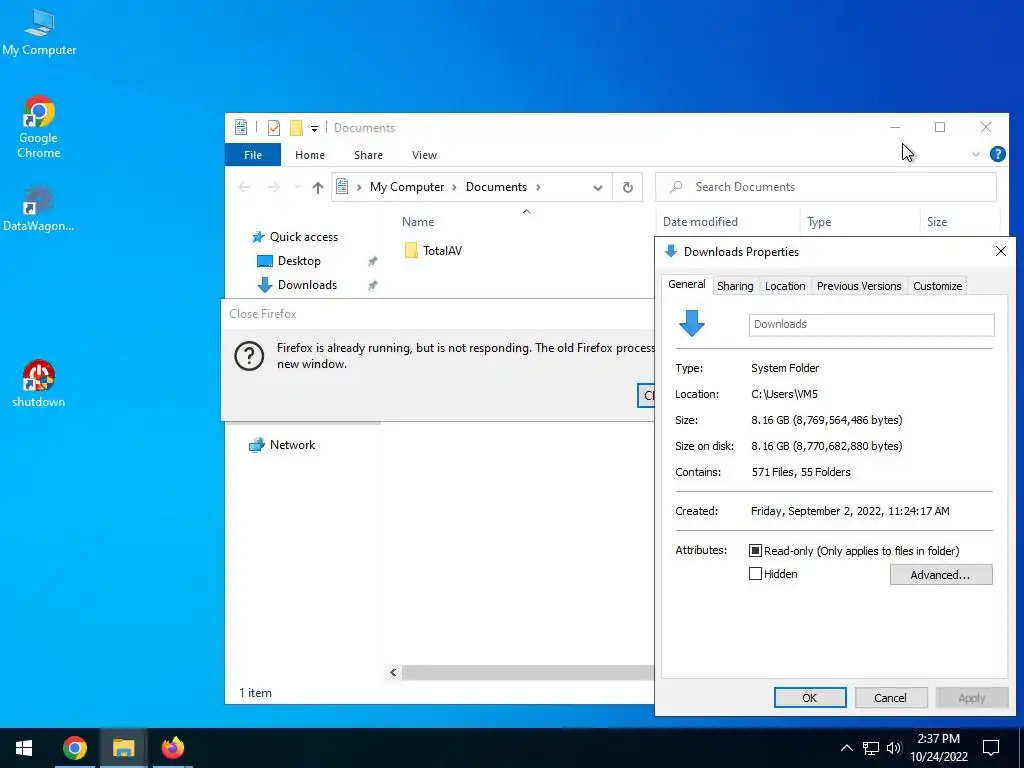Open the View ribbon tab

click(x=424, y=155)
